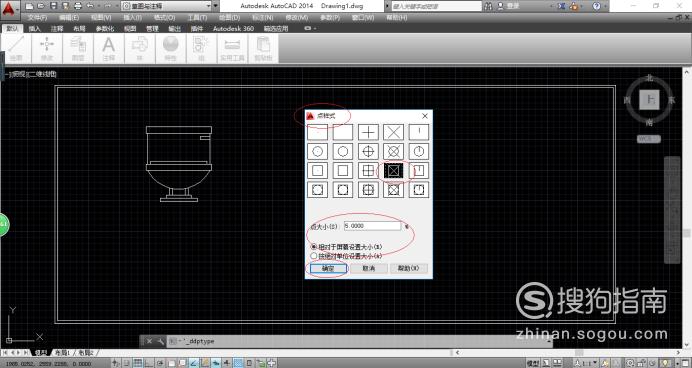Select the circle-in-square with X point style
The image size is (692, 368).
click(393, 190)
